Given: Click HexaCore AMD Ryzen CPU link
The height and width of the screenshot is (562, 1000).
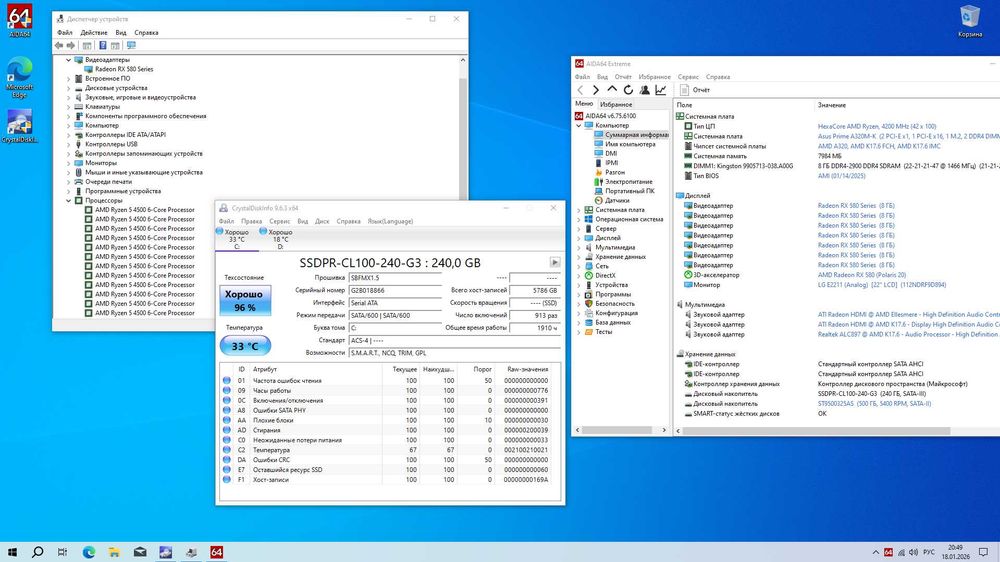Looking at the screenshot, I should [877, 126].
